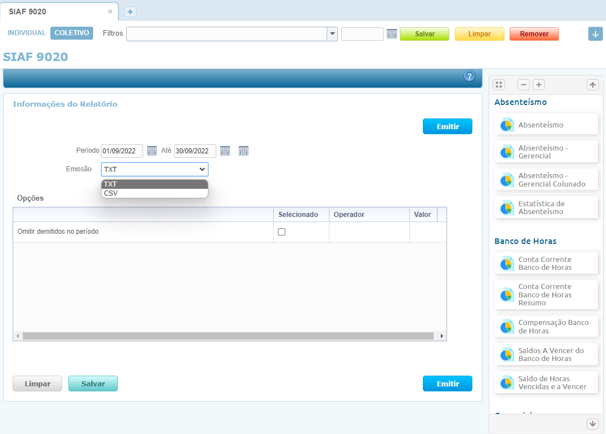Click the Emissão combo box

(154, 170)
